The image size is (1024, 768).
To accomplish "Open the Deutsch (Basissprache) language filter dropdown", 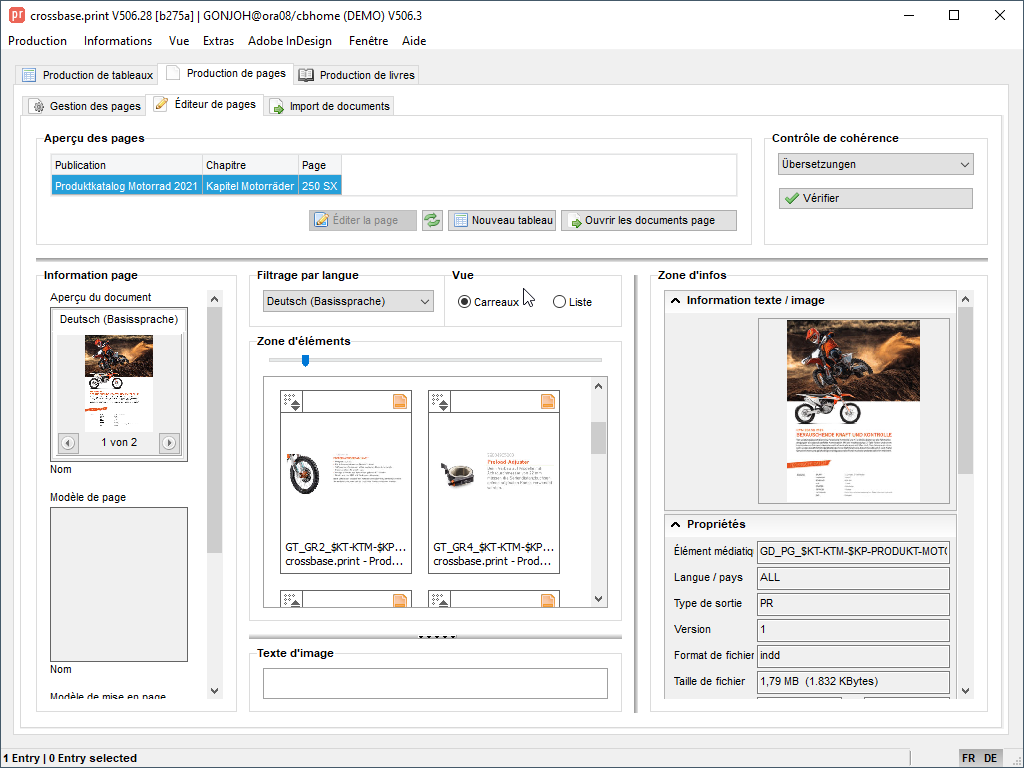I will pyautogui.click(x=348, y=301).
